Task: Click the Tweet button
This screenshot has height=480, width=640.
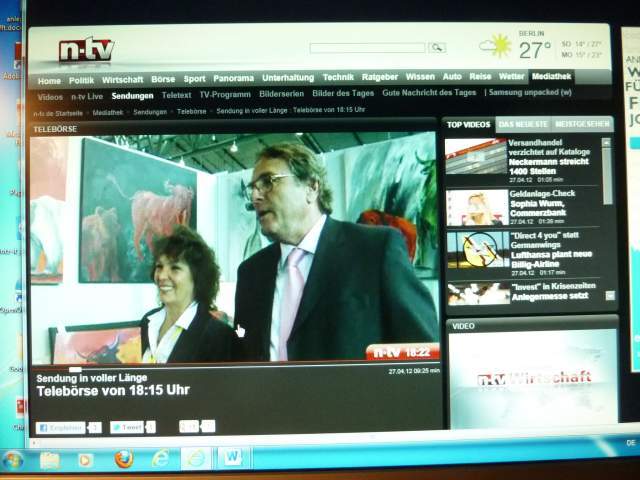Action: pos(127,427)
